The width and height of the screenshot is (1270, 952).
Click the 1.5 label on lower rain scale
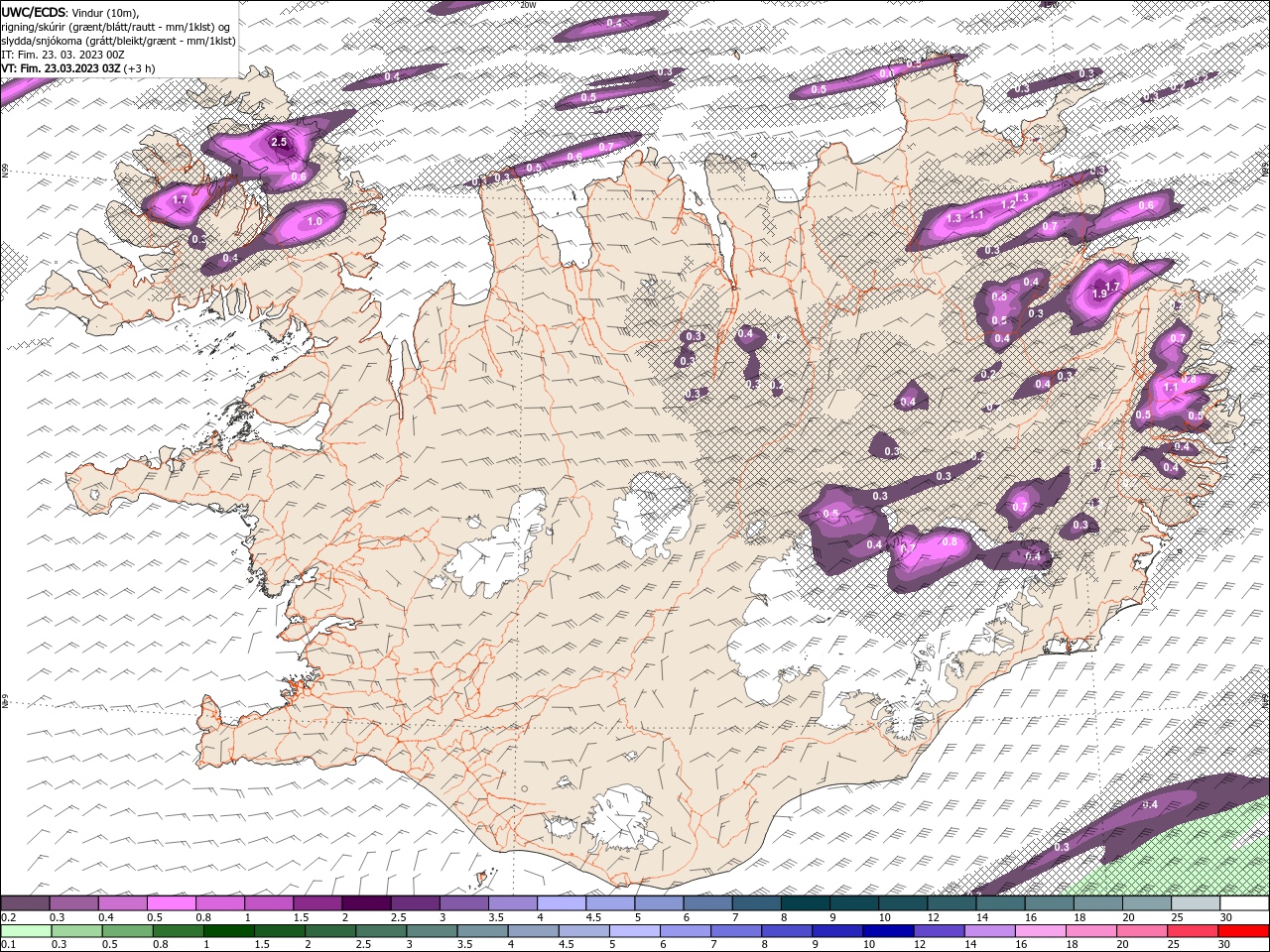coord(261,945)
